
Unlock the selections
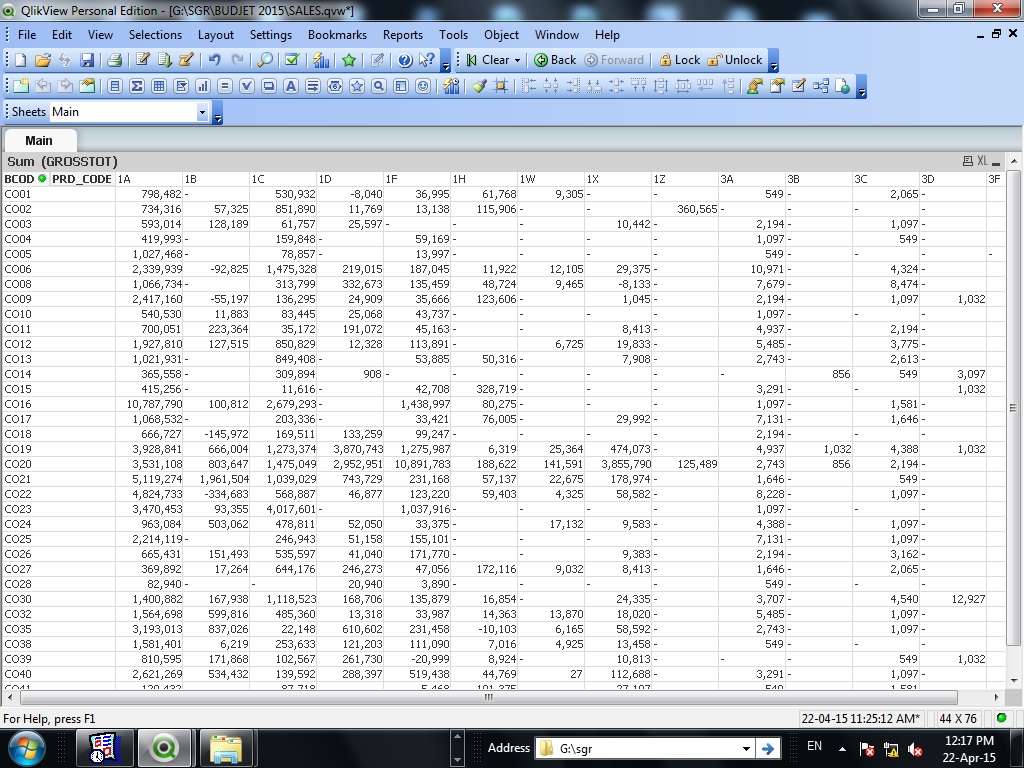point(734,60)
